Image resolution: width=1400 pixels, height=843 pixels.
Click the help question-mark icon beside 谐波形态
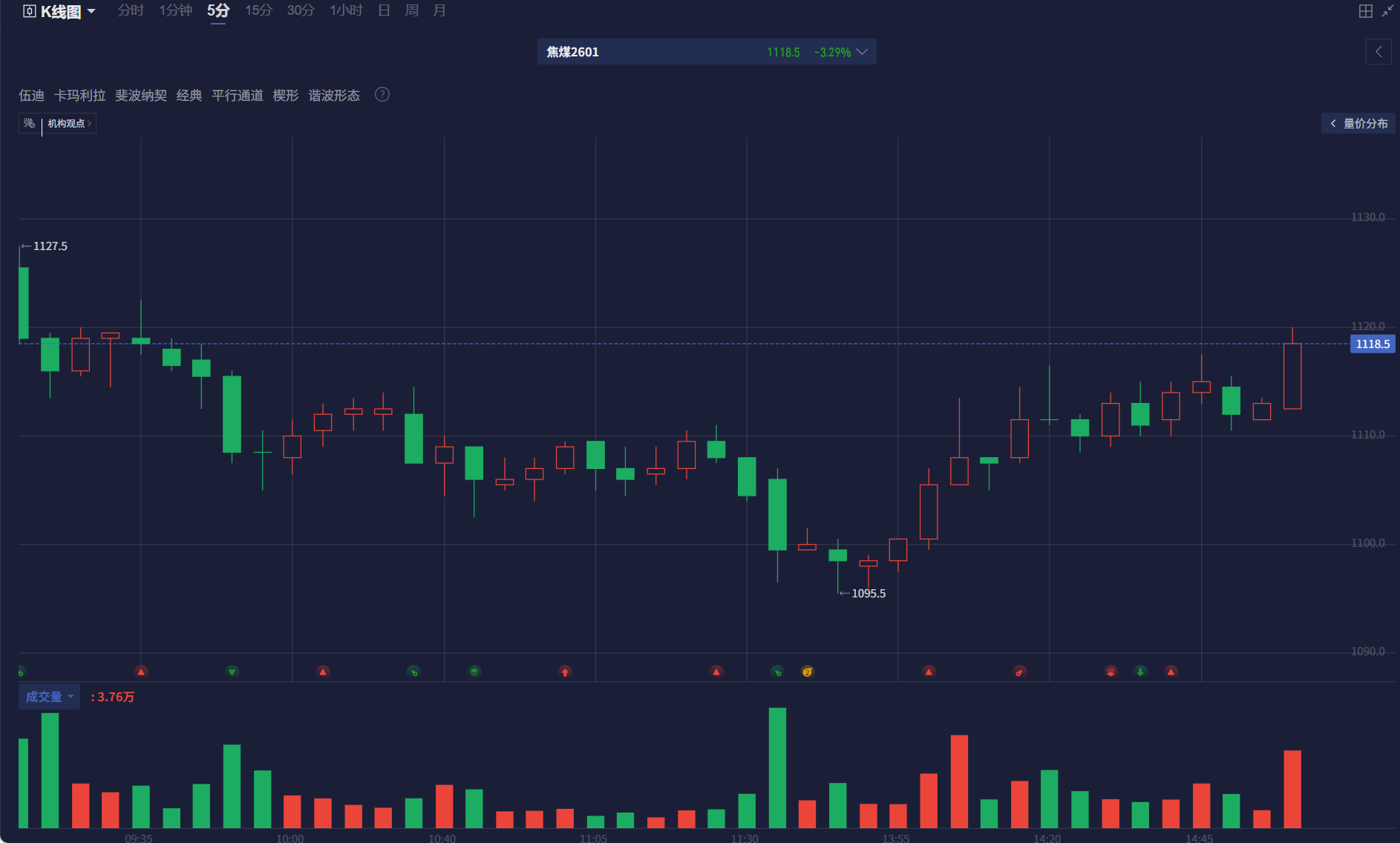pyautogui.click(x=382, y=94)
